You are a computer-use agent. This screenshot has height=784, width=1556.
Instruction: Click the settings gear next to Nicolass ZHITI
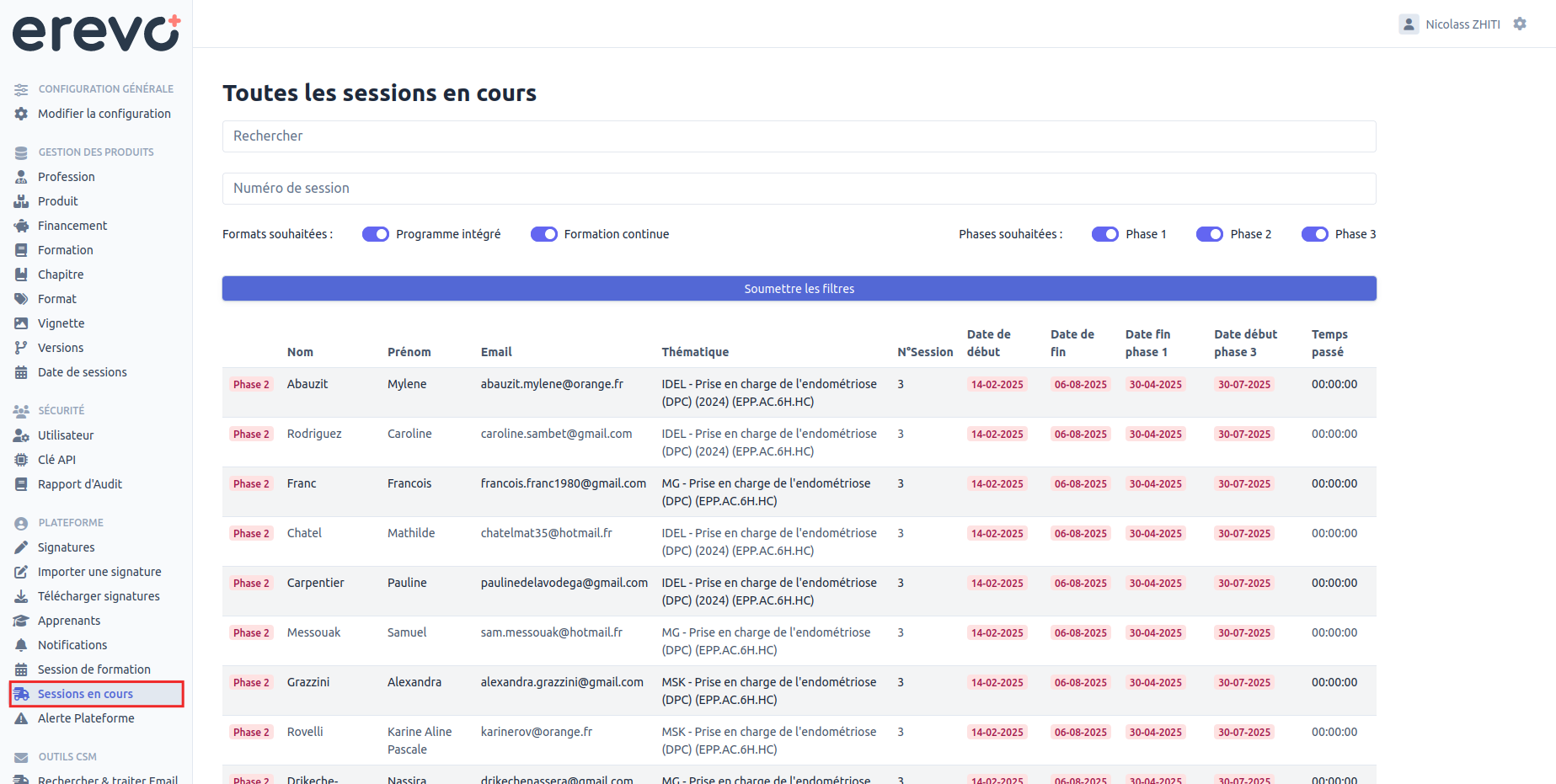click(1520, 24)
